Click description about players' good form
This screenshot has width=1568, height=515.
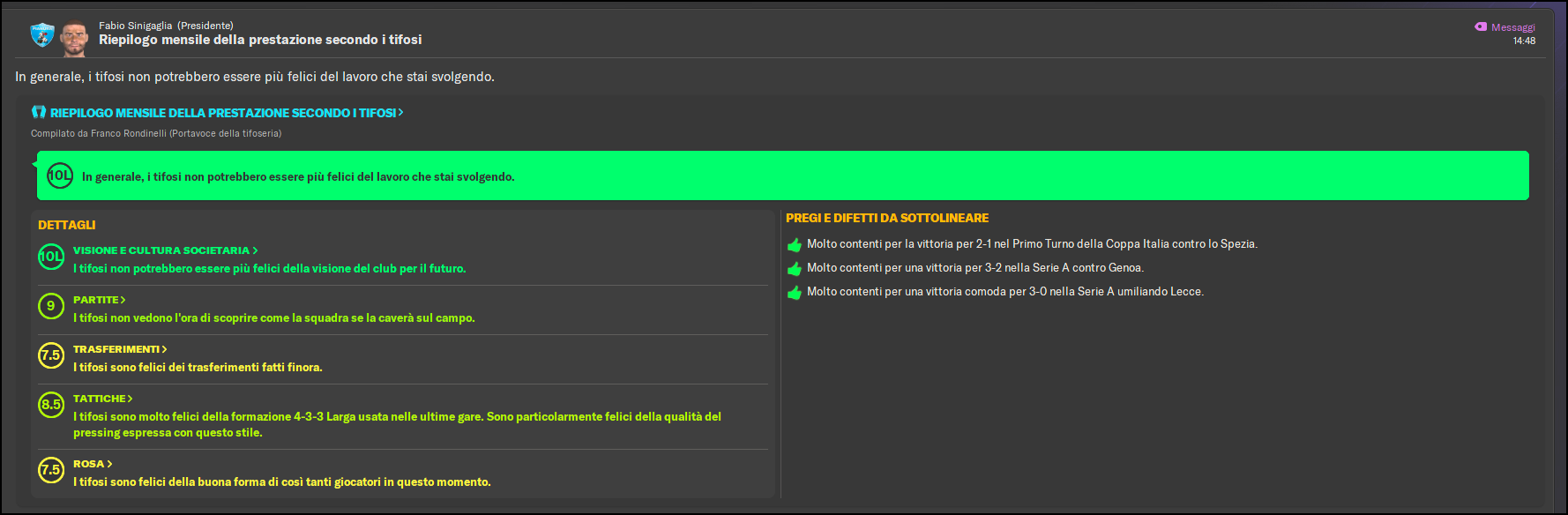[x=282, y=482]
